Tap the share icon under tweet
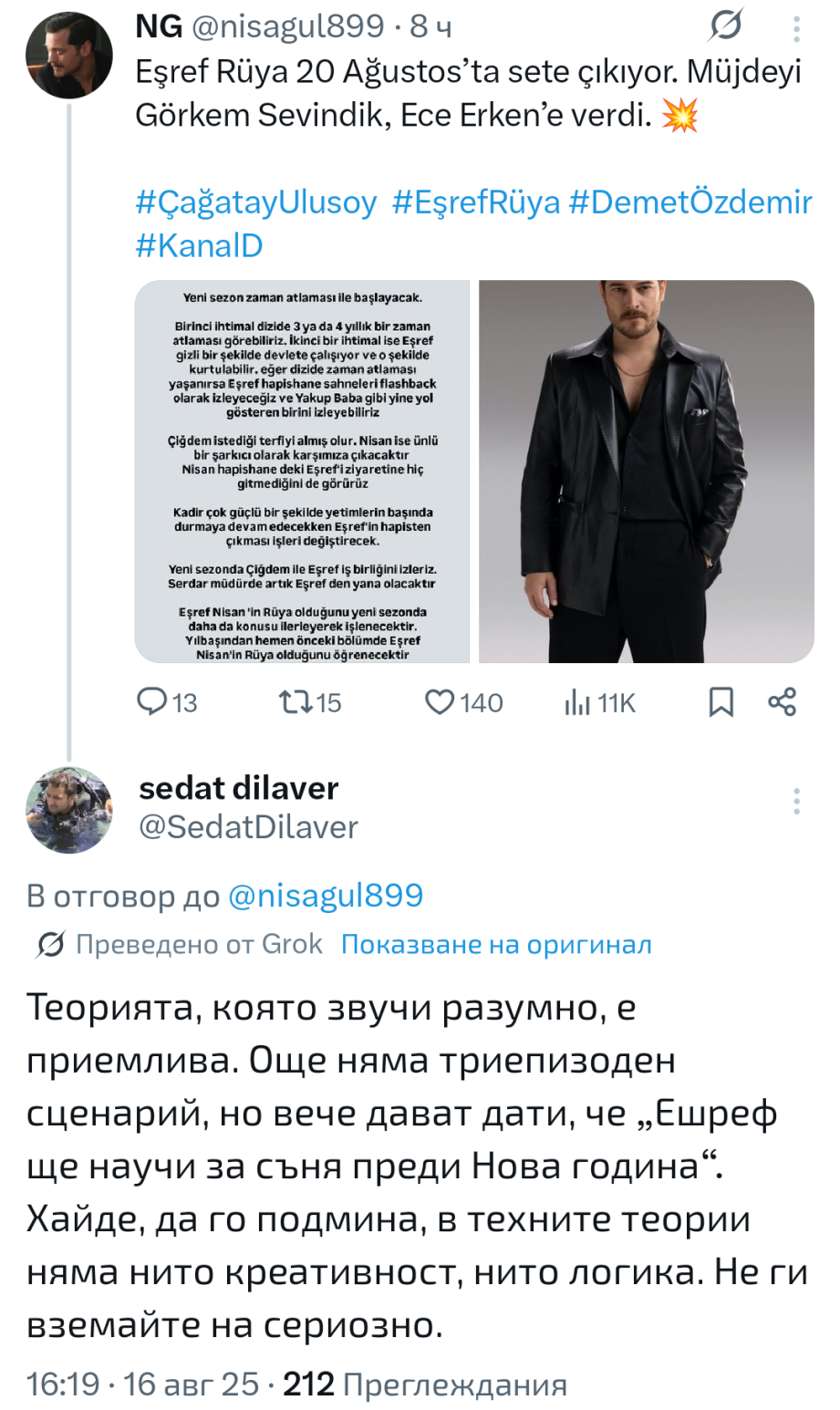The height and width of the screenshot is (1410, 840). 783,701
